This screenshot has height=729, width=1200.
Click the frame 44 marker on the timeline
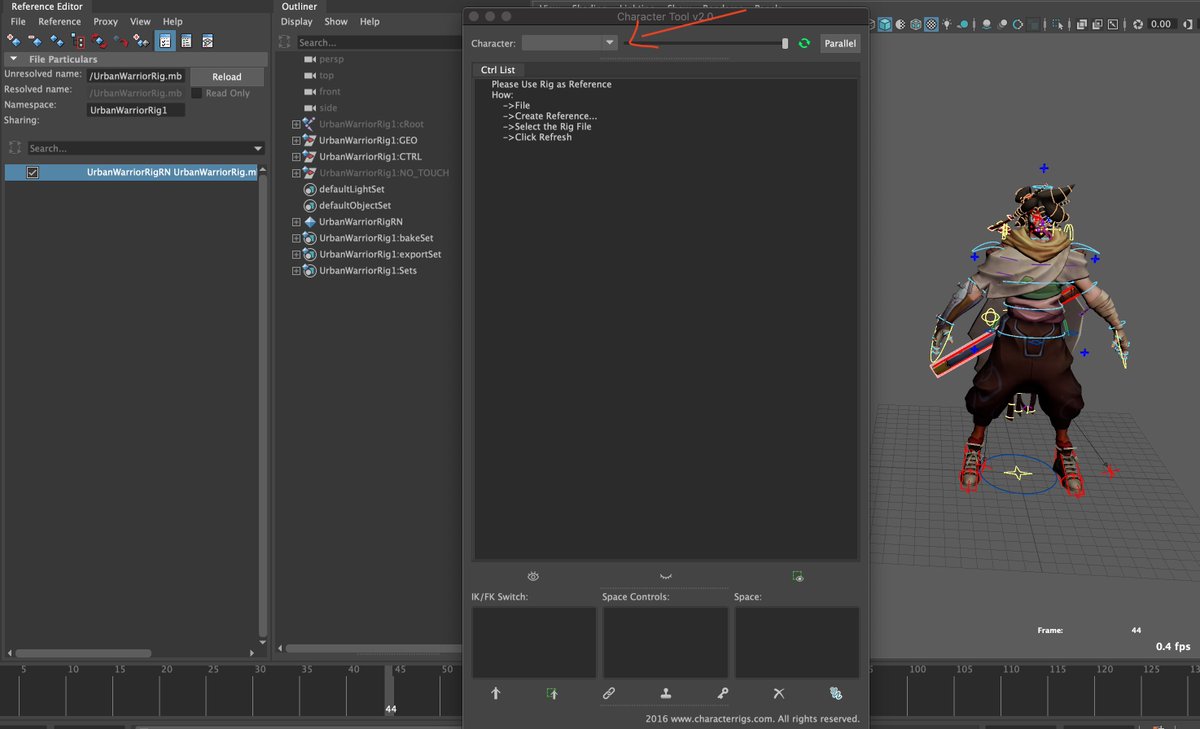click(x=391, y=692)
